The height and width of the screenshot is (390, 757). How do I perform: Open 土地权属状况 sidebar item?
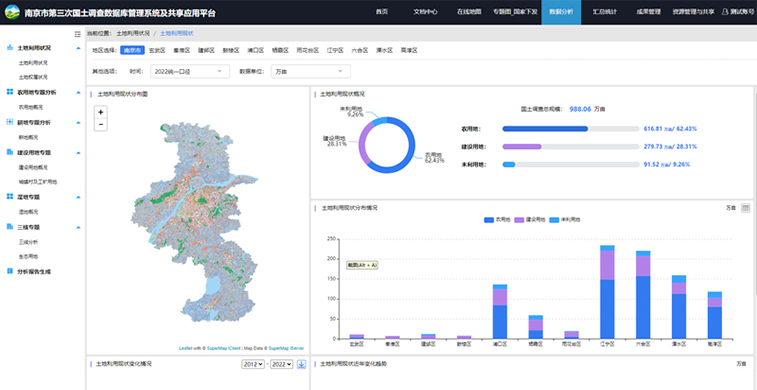tap(33, 77)
